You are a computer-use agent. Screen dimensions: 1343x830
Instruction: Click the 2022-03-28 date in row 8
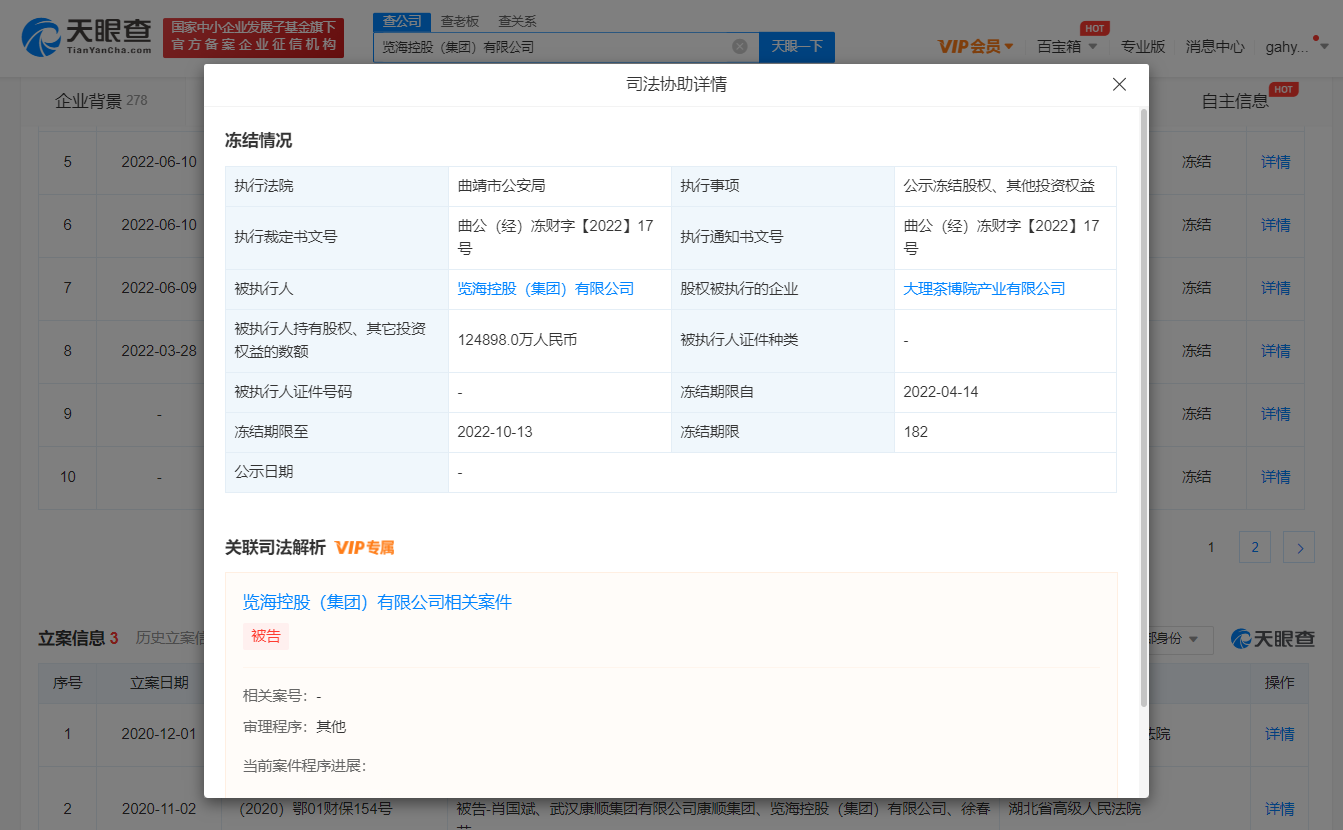pyautogui.click(x=159, y=351)
